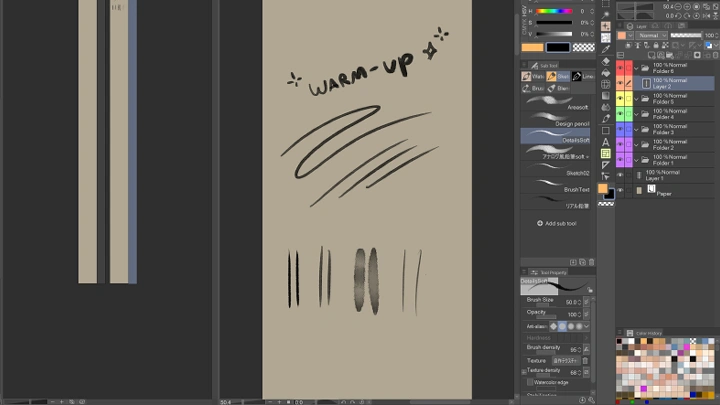
Task: Click the wrench icon below Tool Property
Action: tap(592, 400)
